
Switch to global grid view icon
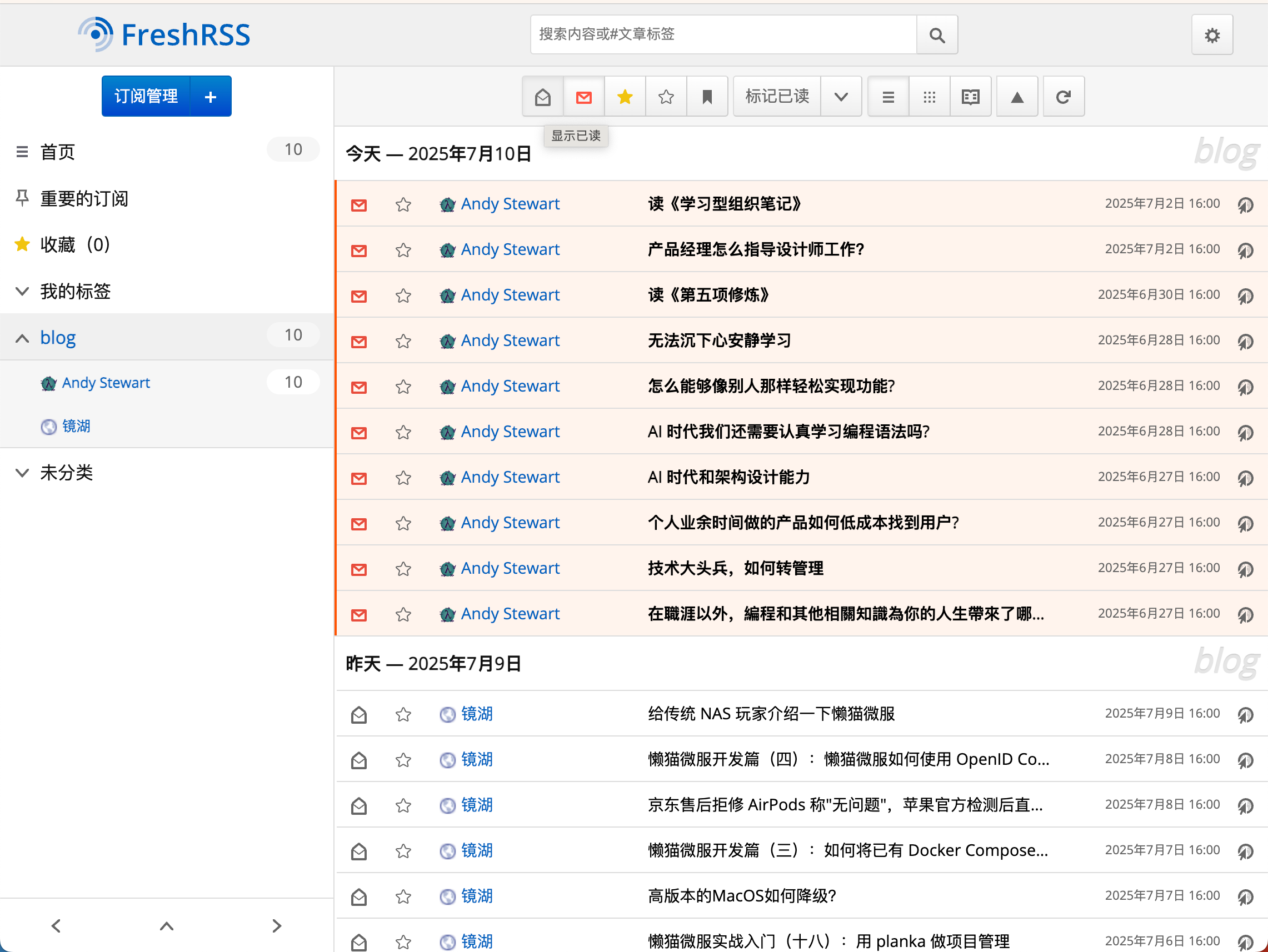click(929, 97)
